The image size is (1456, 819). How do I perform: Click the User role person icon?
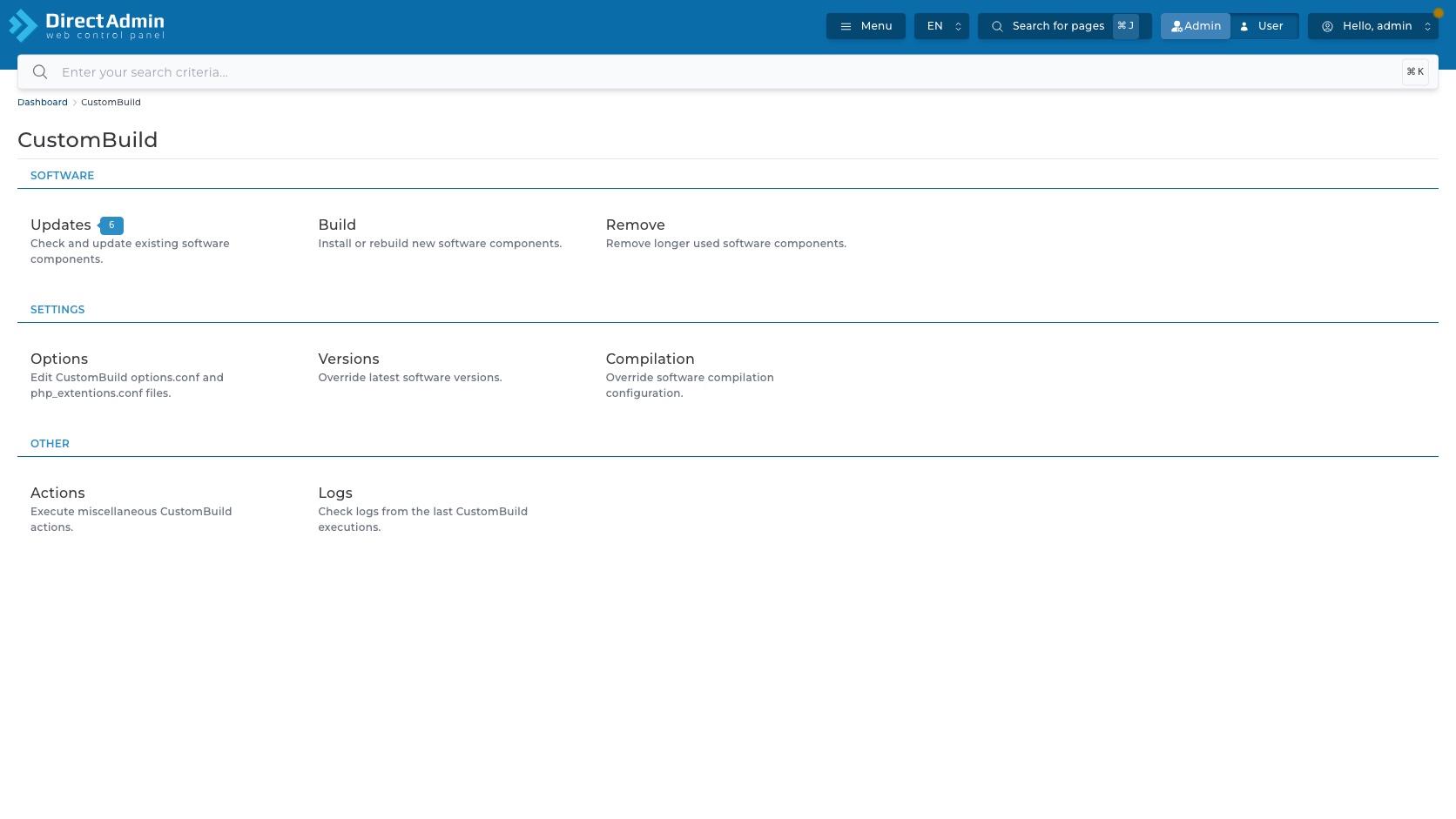click(1244, 26)
